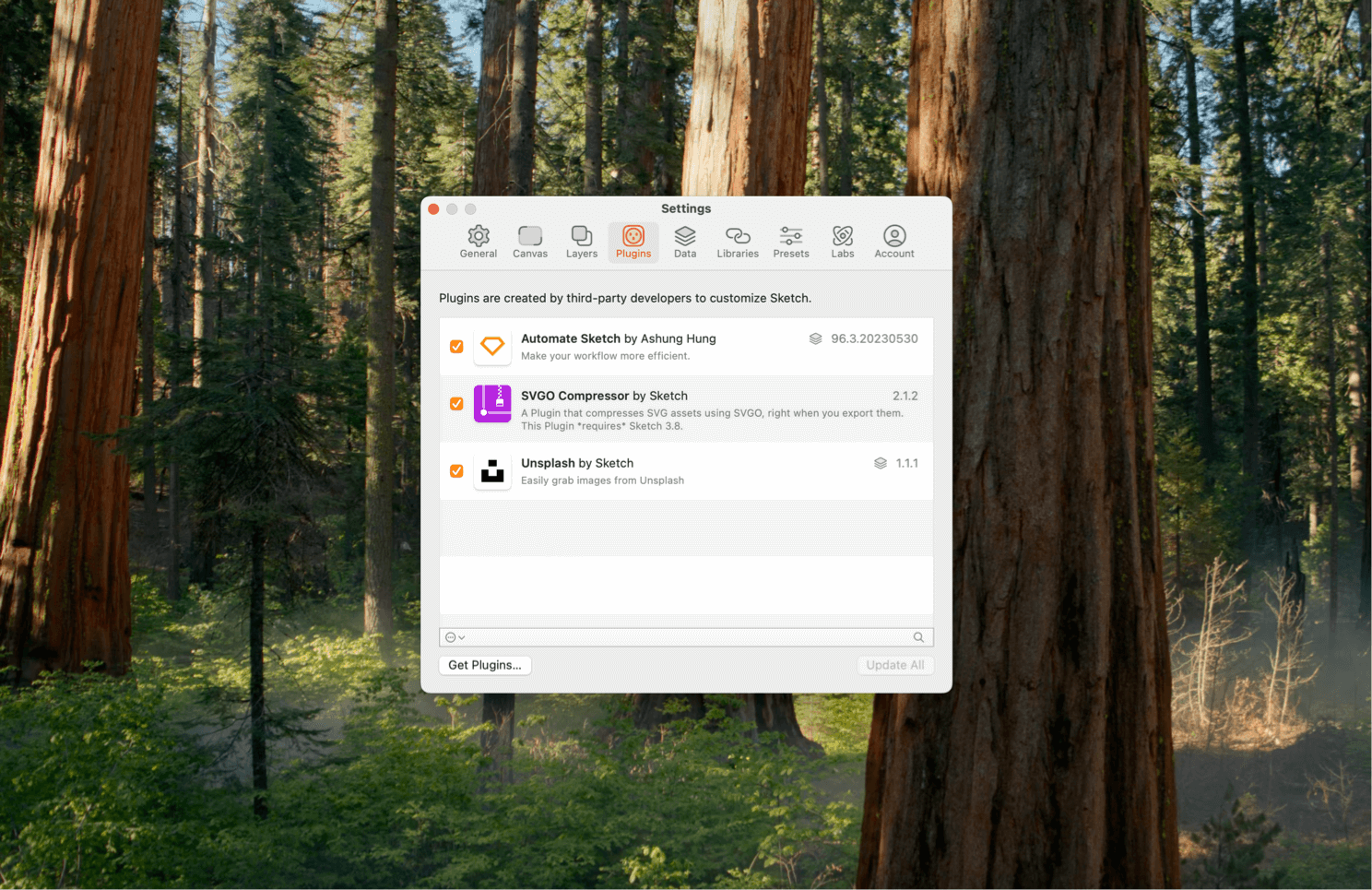Disable the Unsplash plugin

tap(456, 470)
